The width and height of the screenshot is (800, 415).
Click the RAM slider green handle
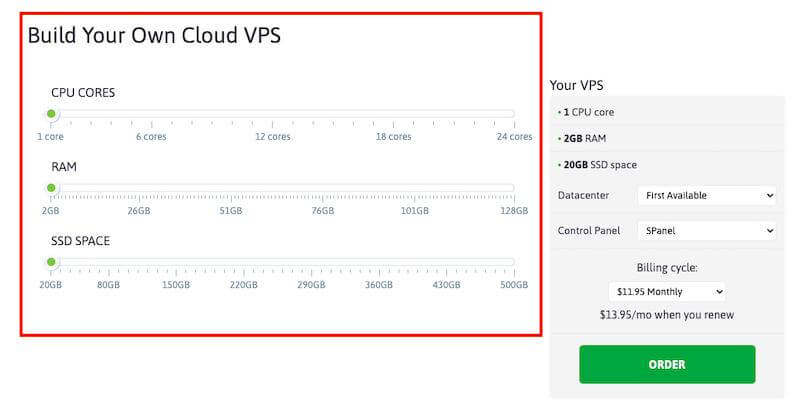(51, 188)
